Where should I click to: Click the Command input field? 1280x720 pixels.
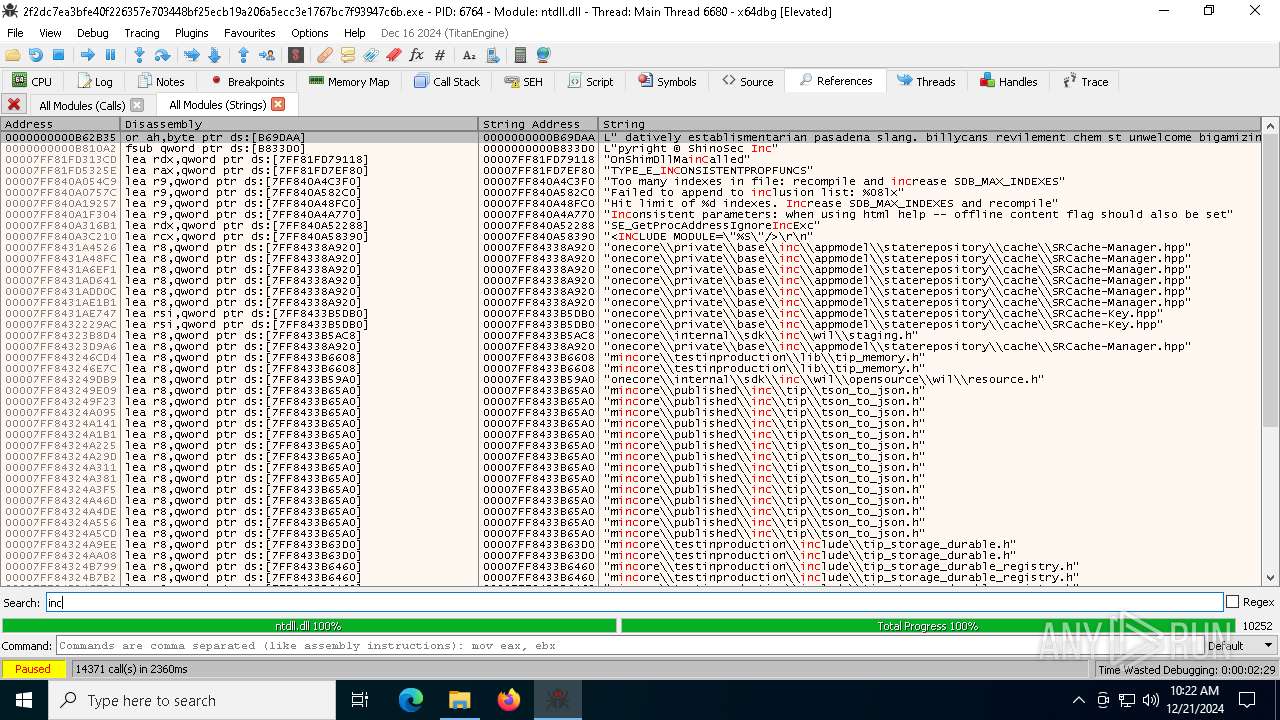[628, 646]
